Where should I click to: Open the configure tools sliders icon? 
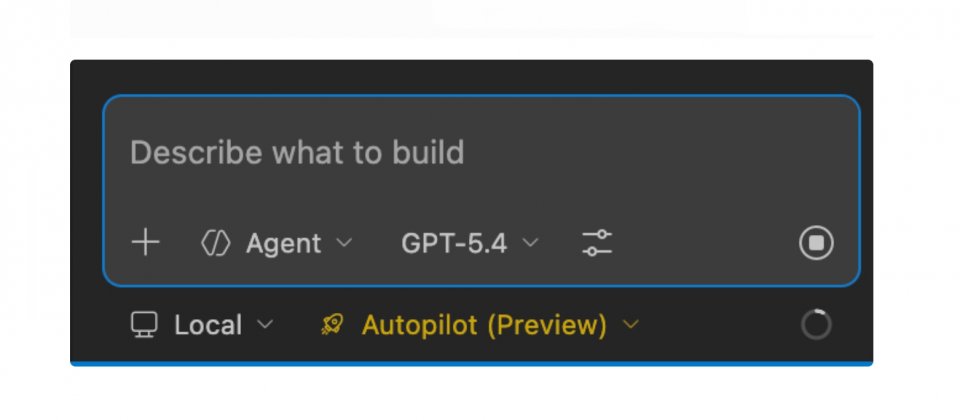pos(597,243)
